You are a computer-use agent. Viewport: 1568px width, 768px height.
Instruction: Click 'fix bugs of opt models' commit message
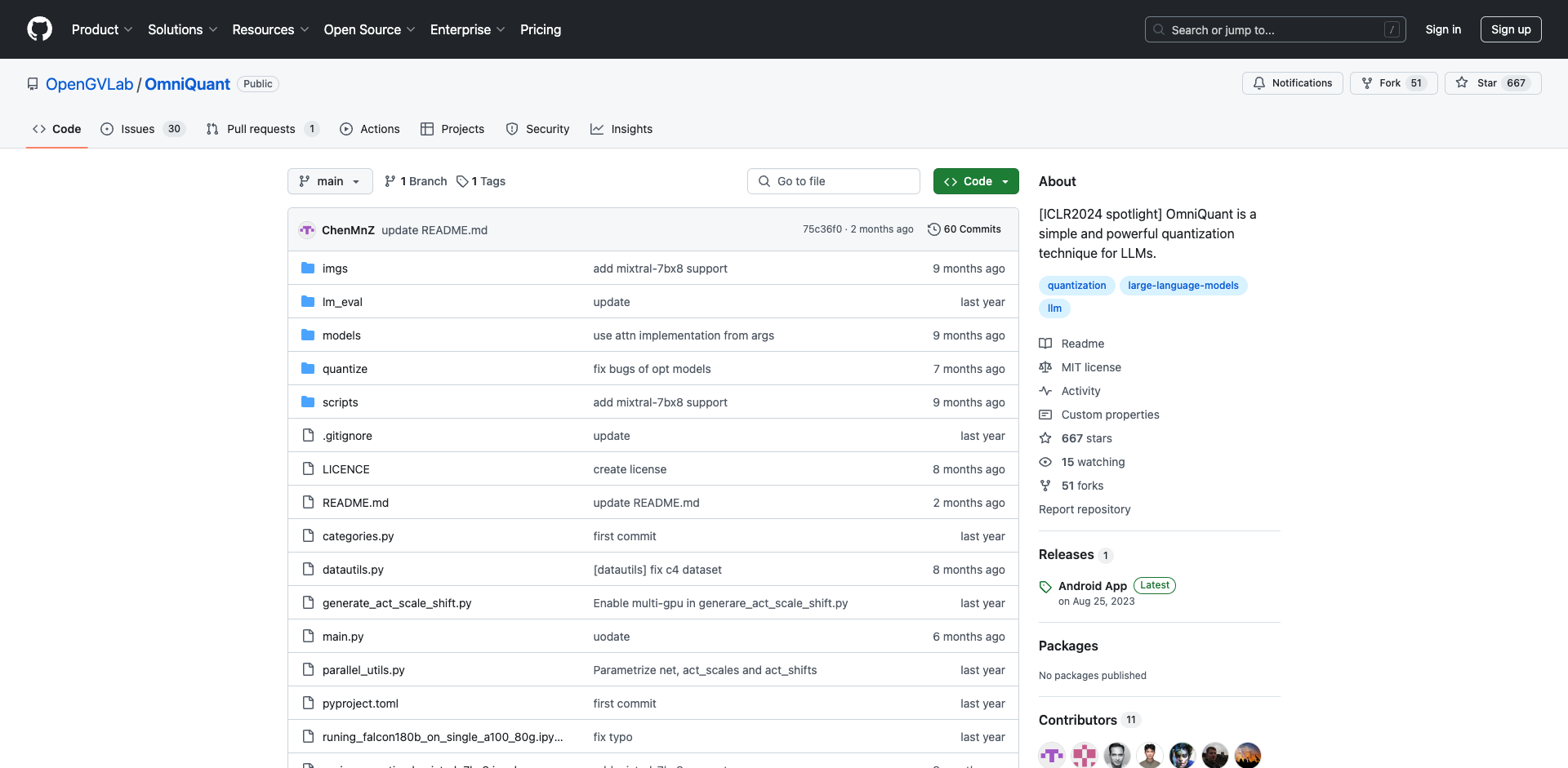[x=652, y=369]
